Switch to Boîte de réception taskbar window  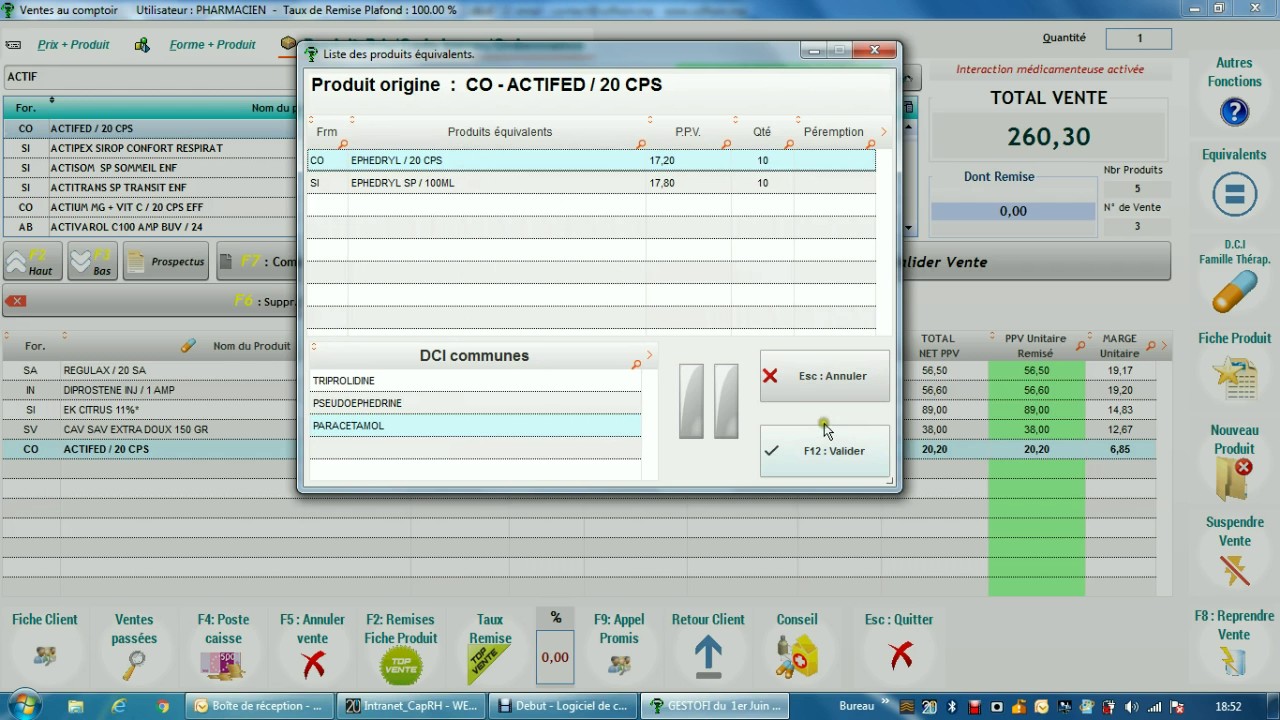pos(260,706)
